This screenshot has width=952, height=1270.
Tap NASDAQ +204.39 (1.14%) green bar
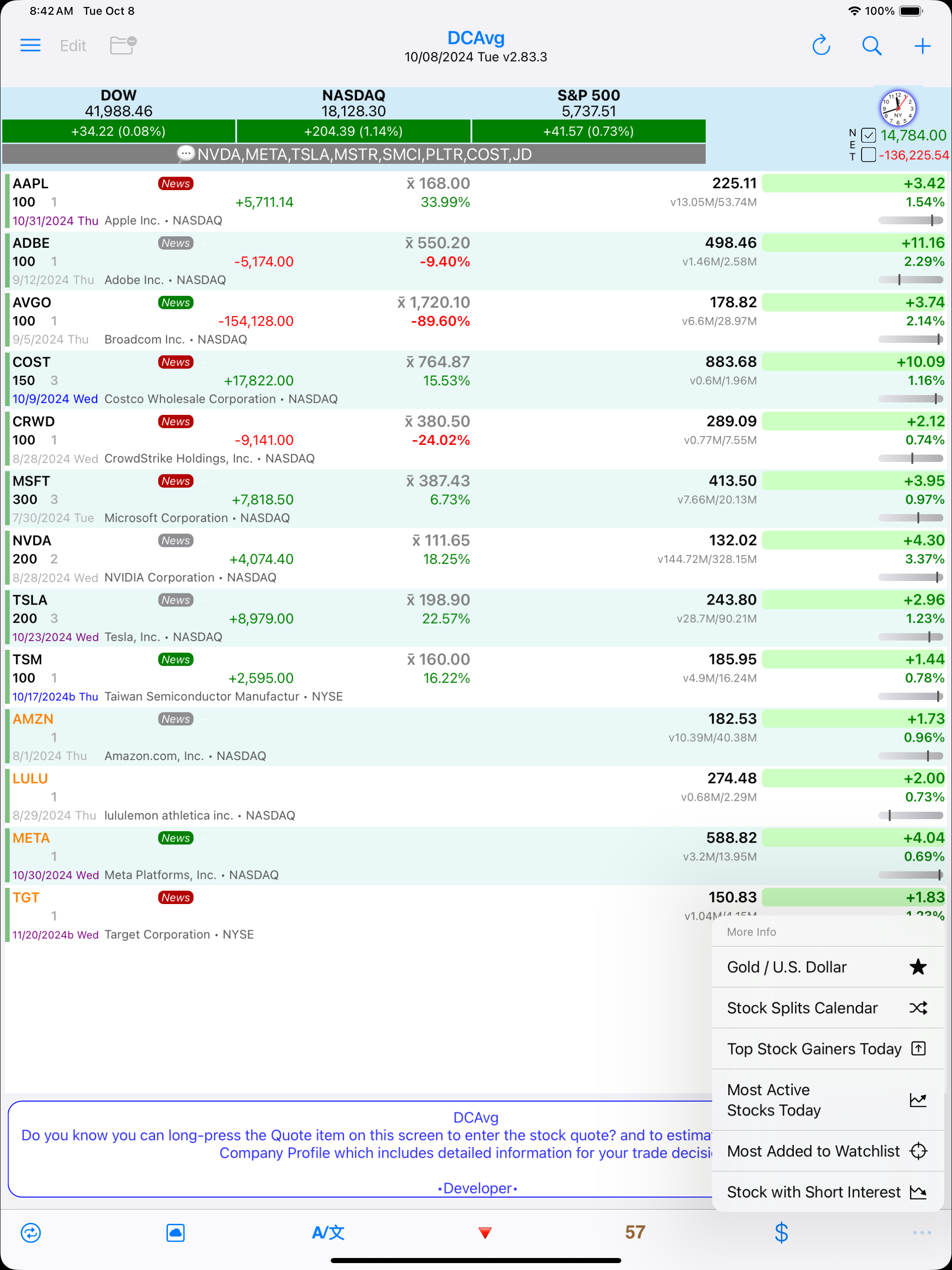click(x=353, y=132)
